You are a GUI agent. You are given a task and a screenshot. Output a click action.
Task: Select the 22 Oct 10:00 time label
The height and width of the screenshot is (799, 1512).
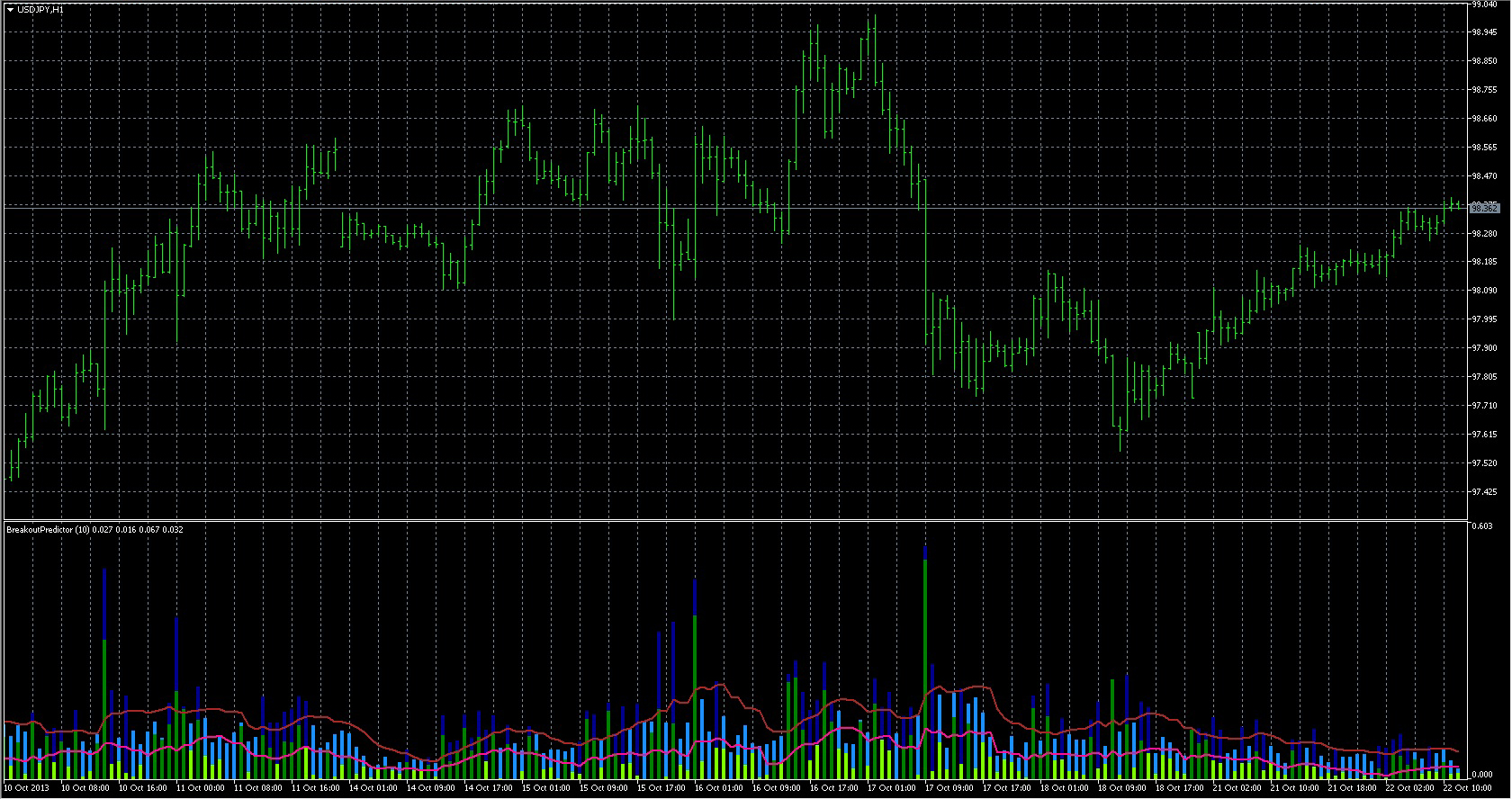click(x=1467, y=788)
